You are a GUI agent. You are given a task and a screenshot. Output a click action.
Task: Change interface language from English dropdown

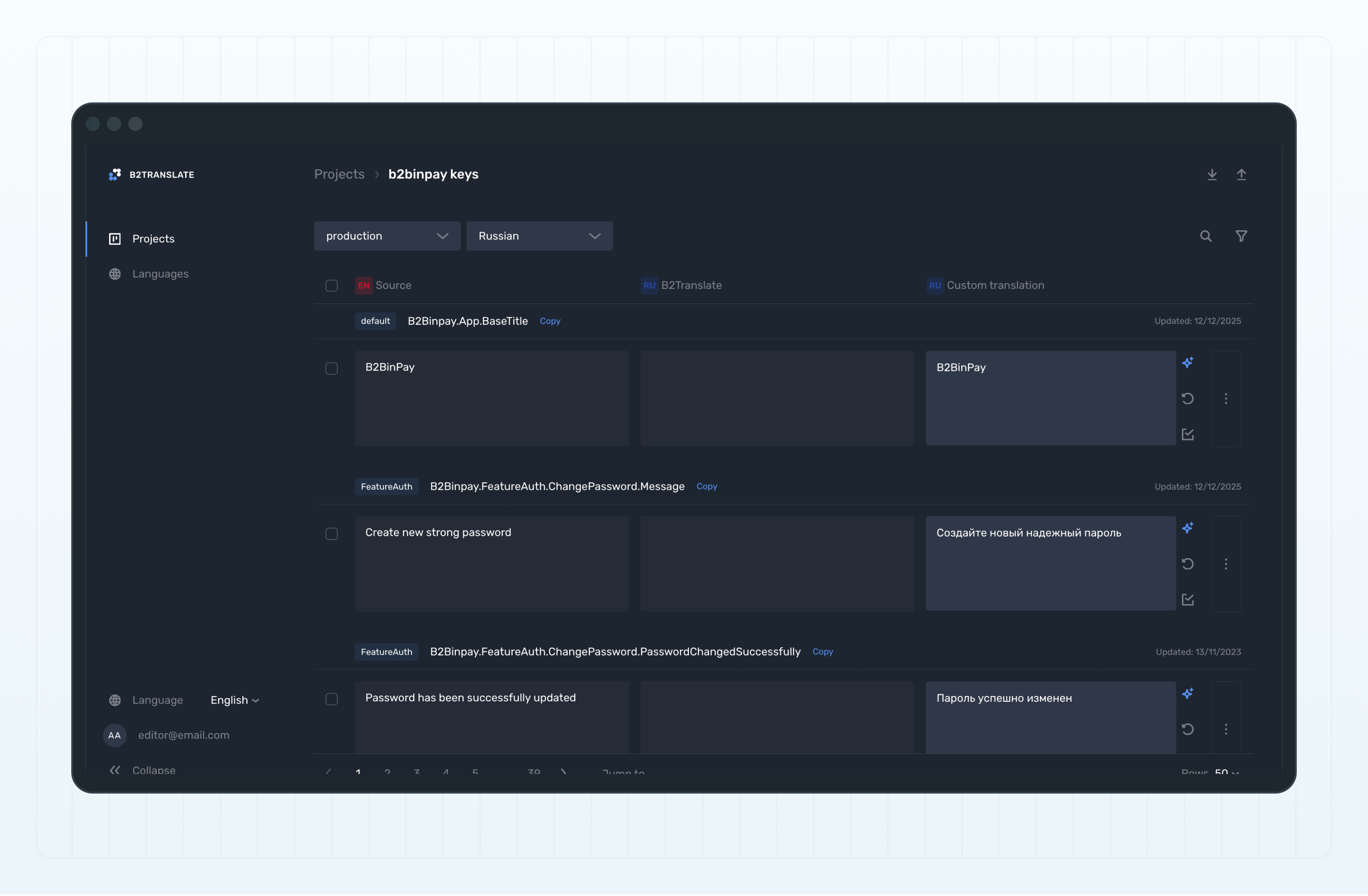click(x=235, y=700)
